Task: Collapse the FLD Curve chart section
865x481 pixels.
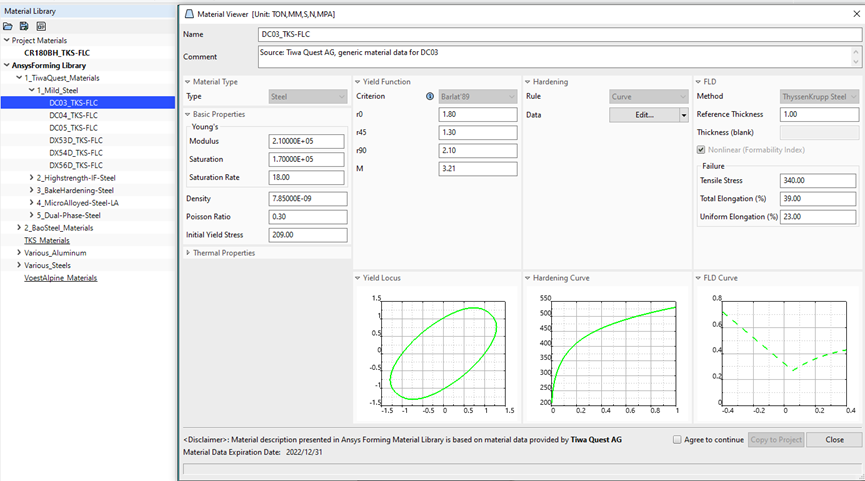Action: point(698,278)
